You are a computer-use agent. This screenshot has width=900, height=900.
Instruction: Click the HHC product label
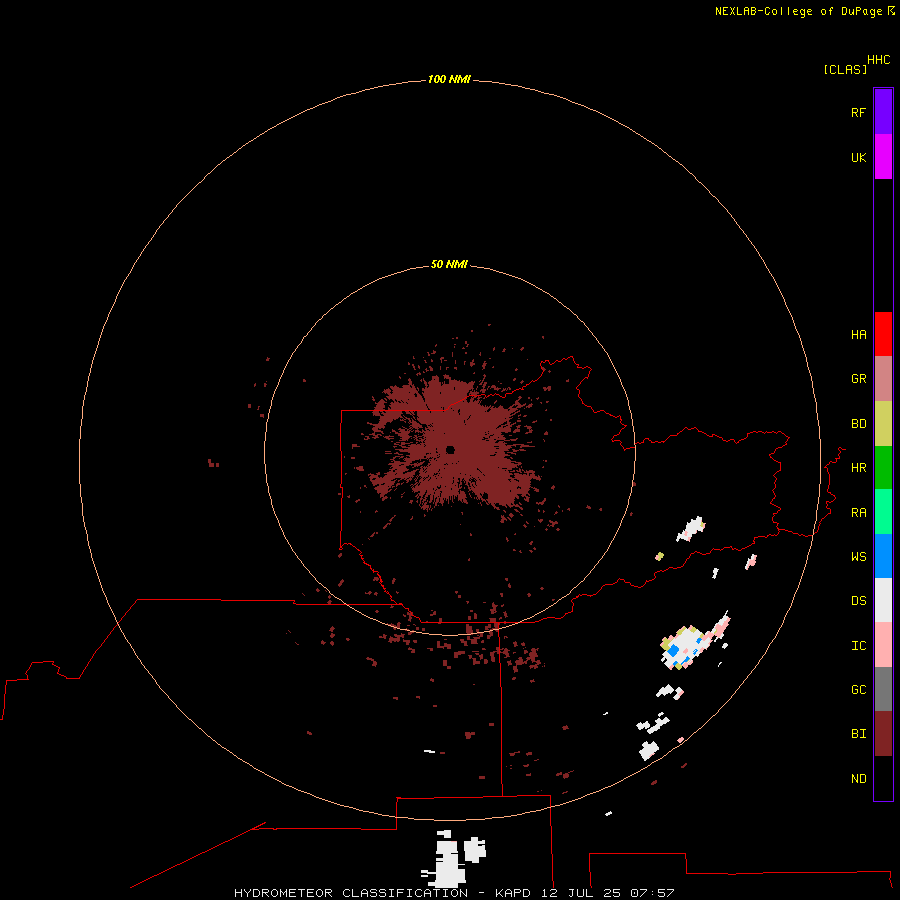click(878, 60)
